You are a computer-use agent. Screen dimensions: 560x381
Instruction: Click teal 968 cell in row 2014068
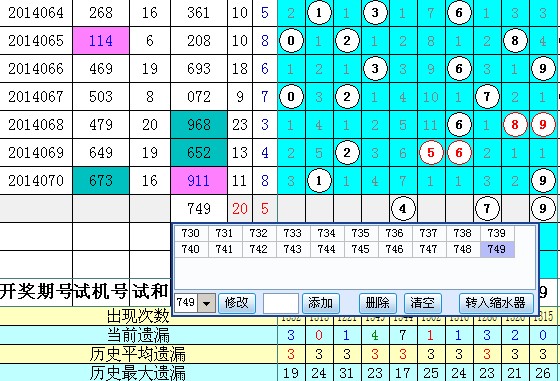click(x=199, y=125)
